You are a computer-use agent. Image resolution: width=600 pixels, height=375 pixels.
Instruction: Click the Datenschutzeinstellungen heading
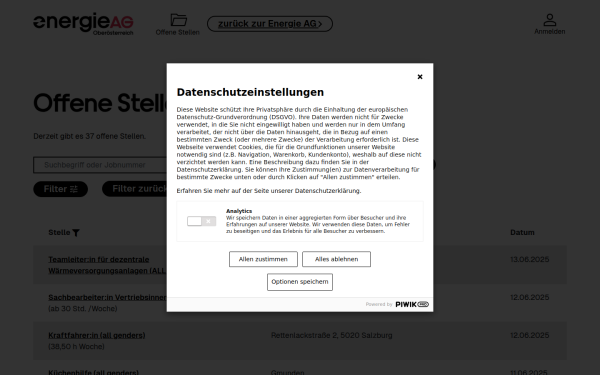(250, 92)
